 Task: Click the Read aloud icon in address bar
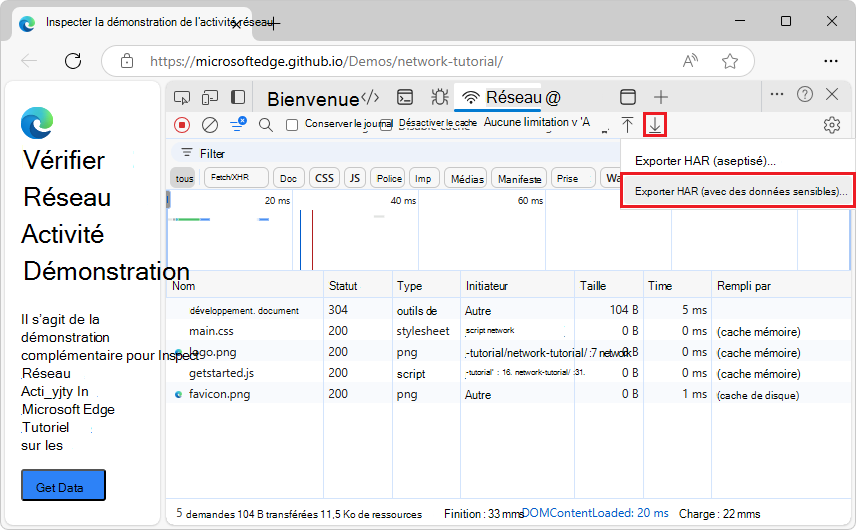click(690, 61)
